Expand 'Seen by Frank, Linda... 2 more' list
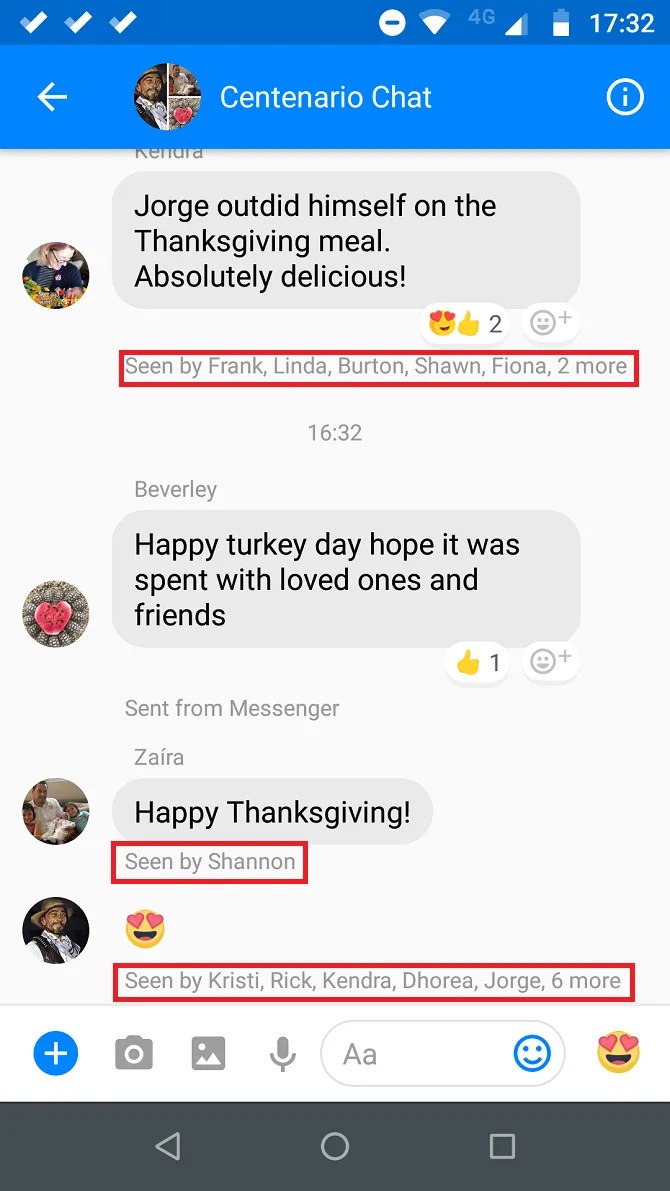 click(x=377, y=366)
